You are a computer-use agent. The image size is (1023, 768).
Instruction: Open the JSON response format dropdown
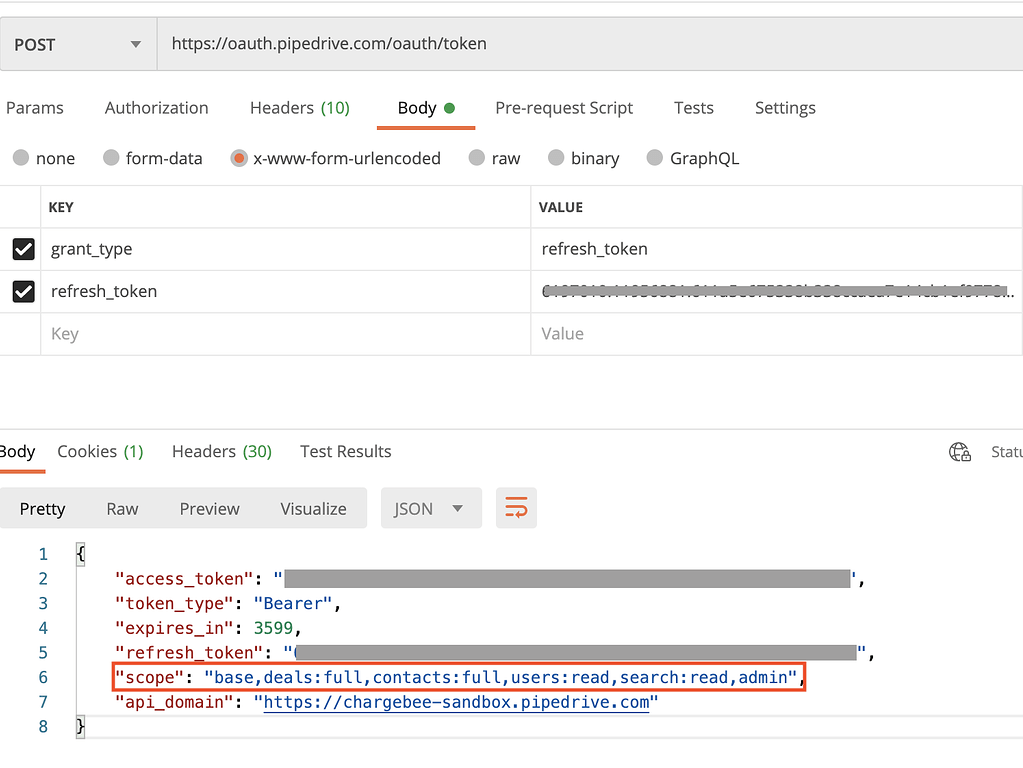pos(430,508)
